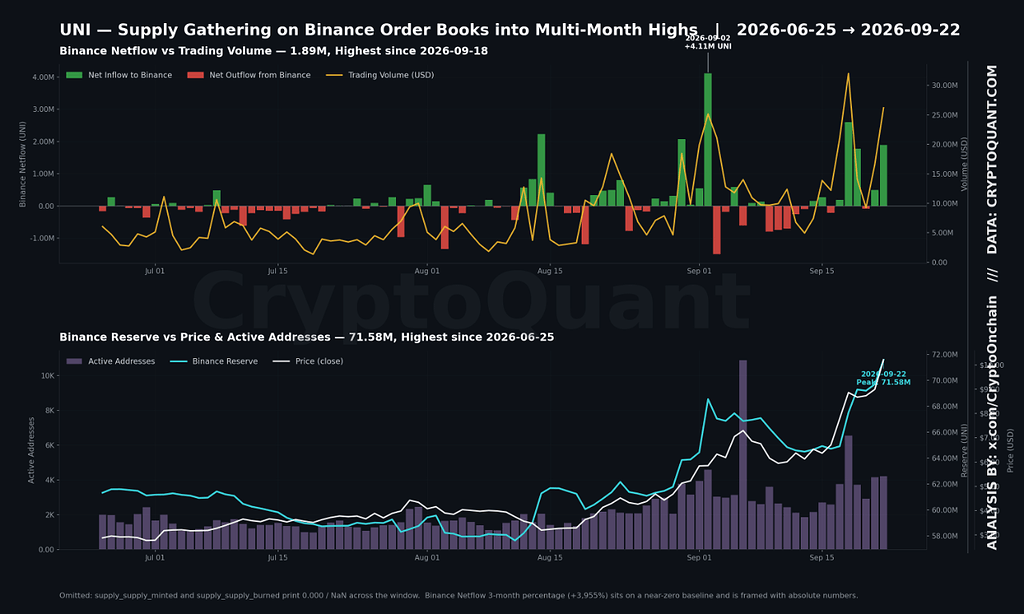Image resolution: width=1024 pixels, height=614 pixels.
Task: Click the '72.00M' tick on the reserve axis
Action: pos(944,355)
